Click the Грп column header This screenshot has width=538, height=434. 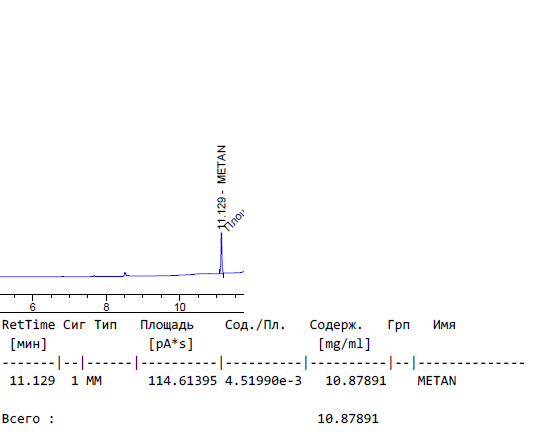[399, 325]
